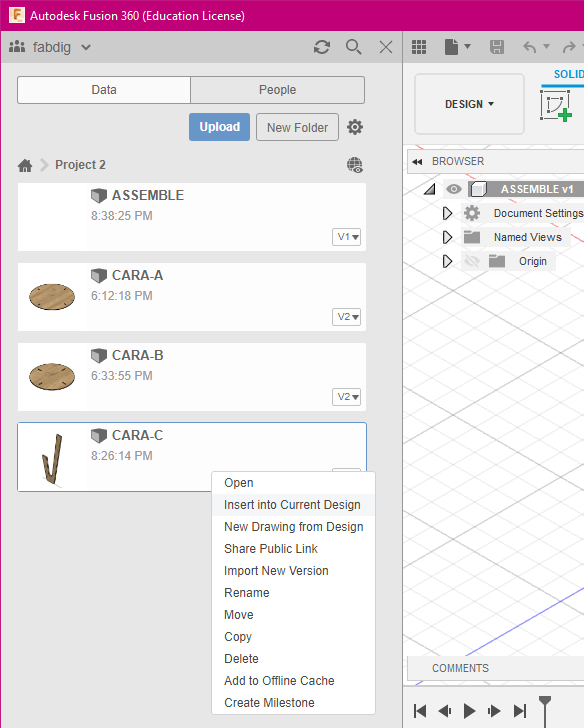Switch to the People tab
The height and width of the screenshot is (728, 584).
pyautogui.click(x=278, y=90)
